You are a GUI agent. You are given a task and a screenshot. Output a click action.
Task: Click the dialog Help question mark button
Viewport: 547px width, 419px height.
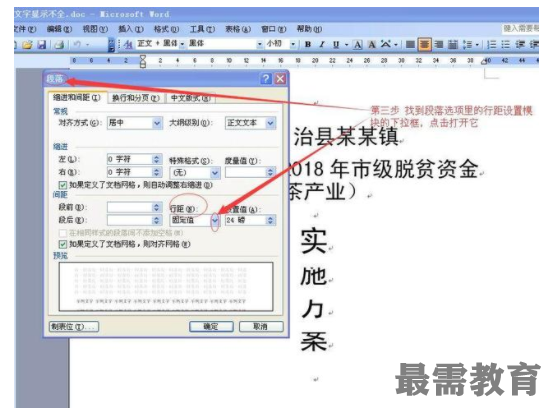(266, 79)
